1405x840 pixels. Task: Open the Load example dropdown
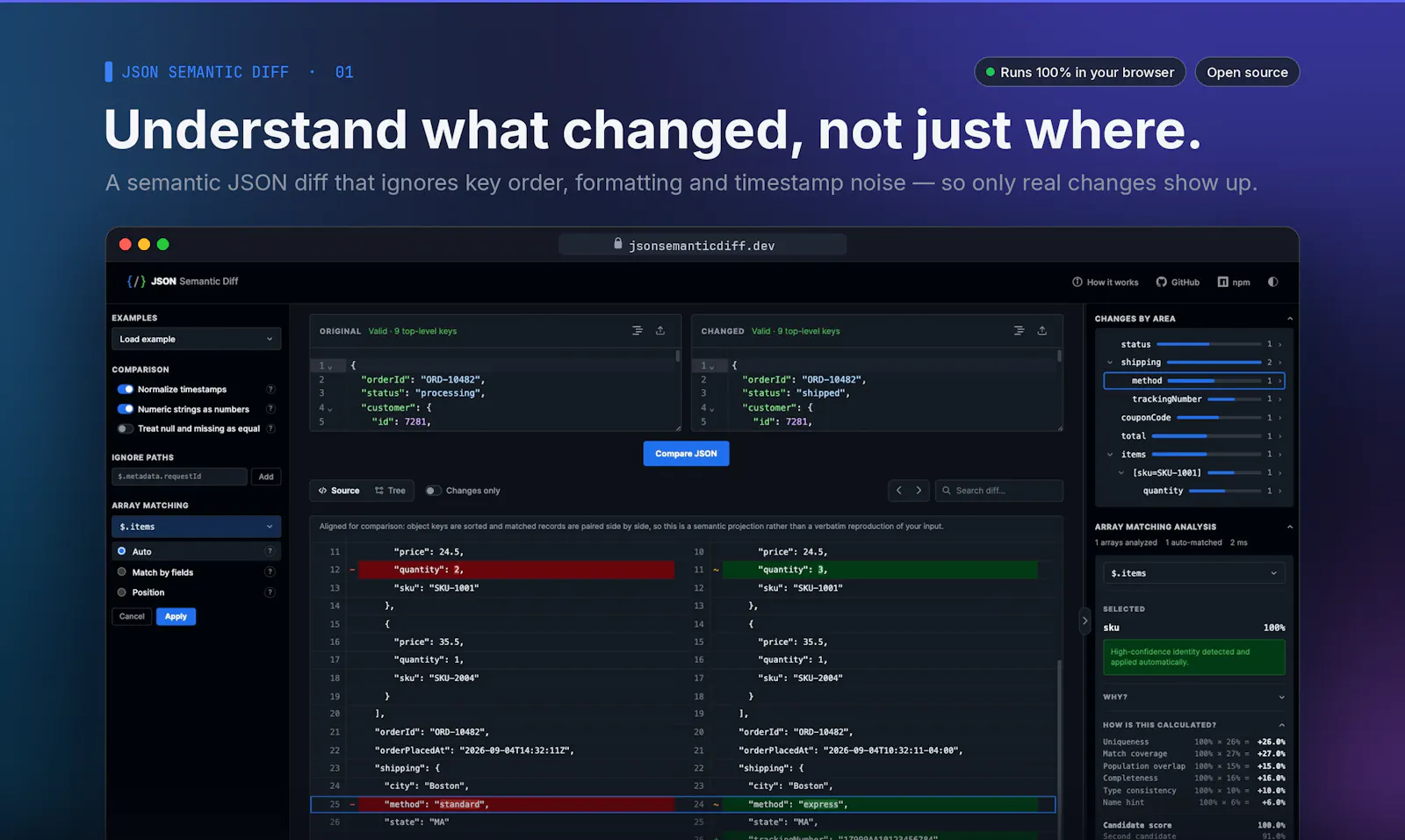coord(196,339)
